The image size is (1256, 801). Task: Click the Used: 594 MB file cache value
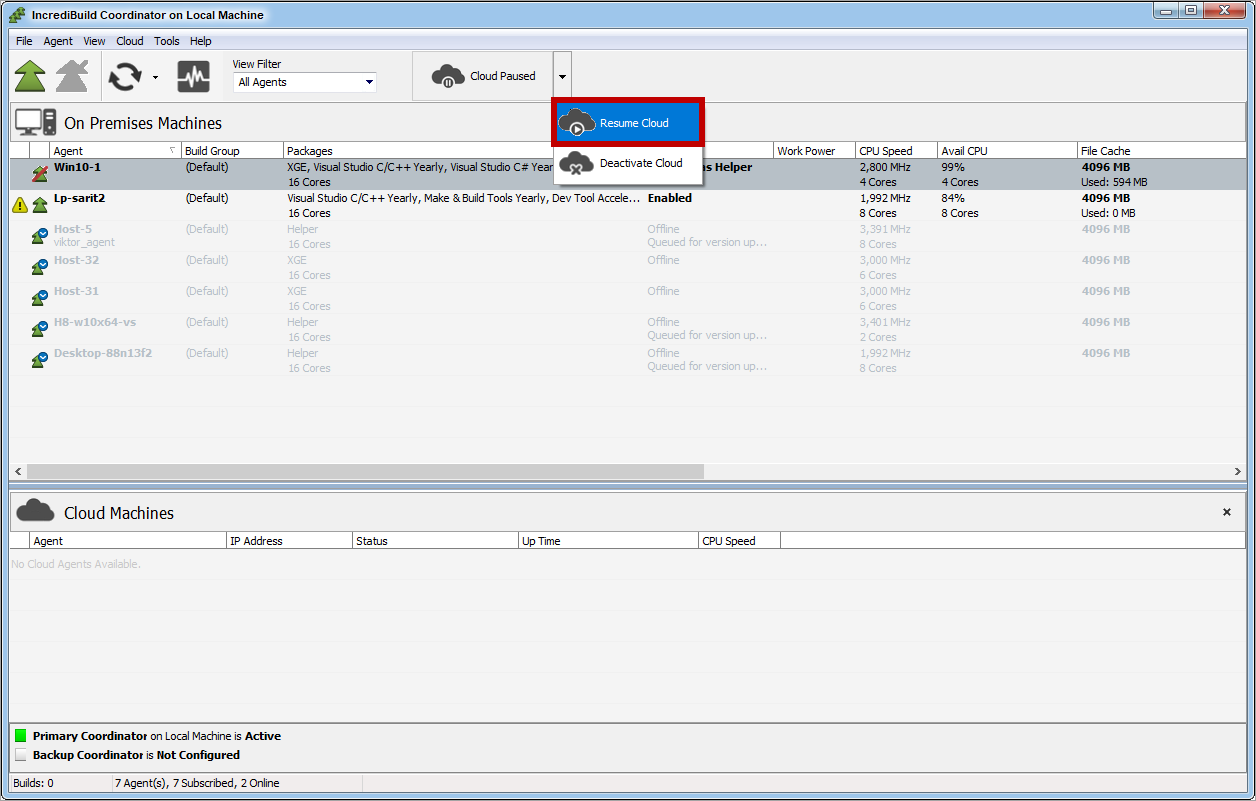pyautogui.click(x=1115, y=182)
